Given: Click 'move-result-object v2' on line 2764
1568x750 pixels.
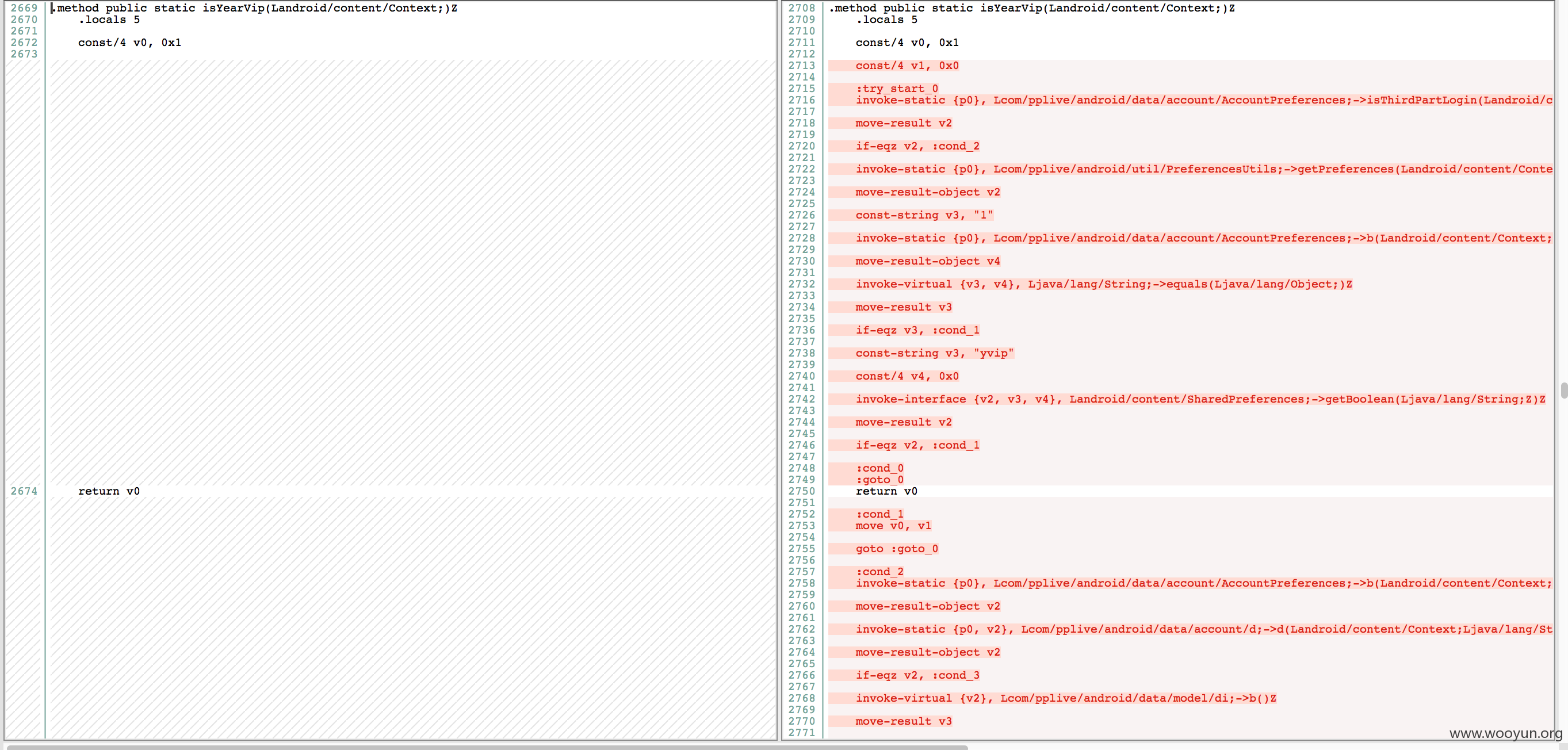Looking at the screenshot, I should pos(928,653).
